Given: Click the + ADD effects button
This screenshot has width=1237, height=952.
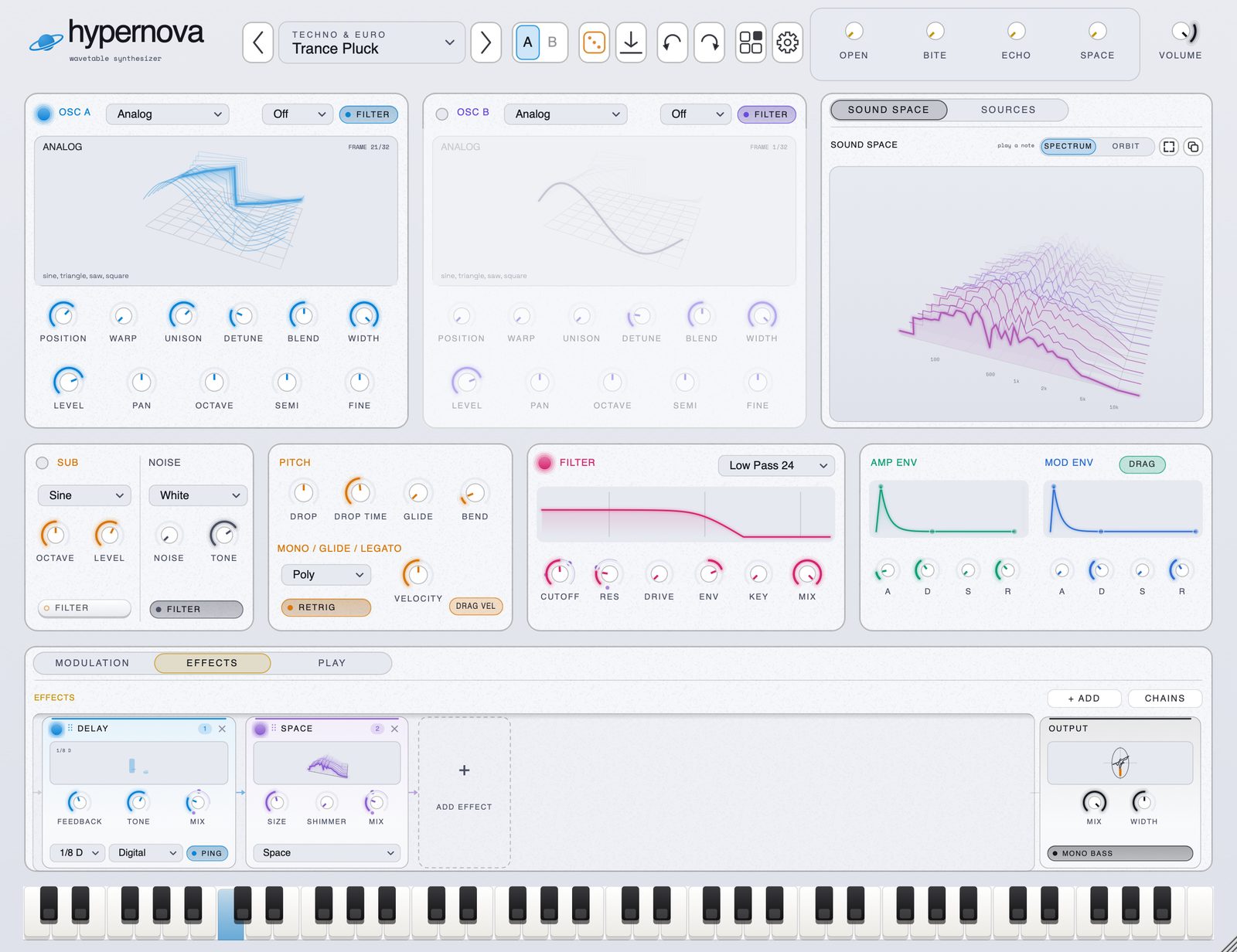Looking at the screenshot, I should pos(1084,698).
